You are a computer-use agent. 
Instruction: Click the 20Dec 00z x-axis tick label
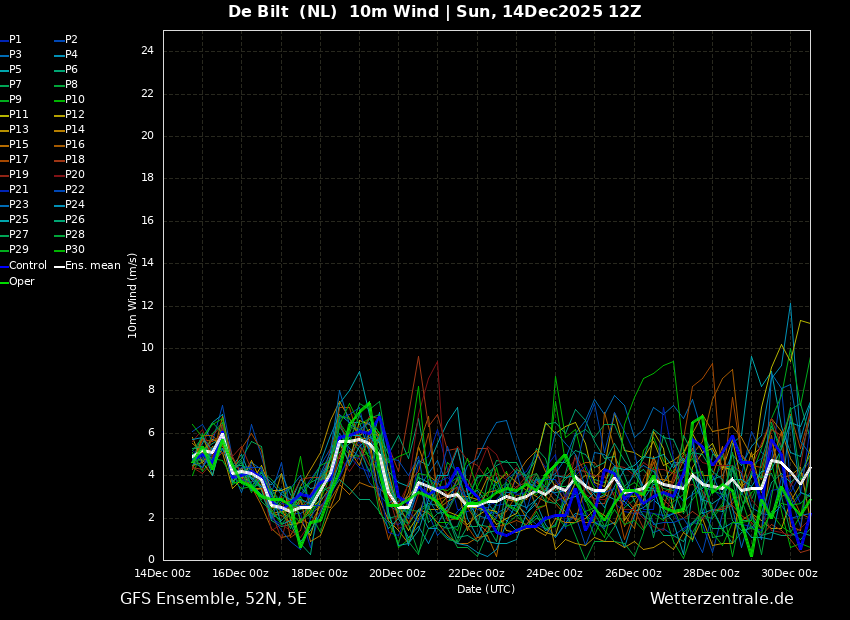398,573
